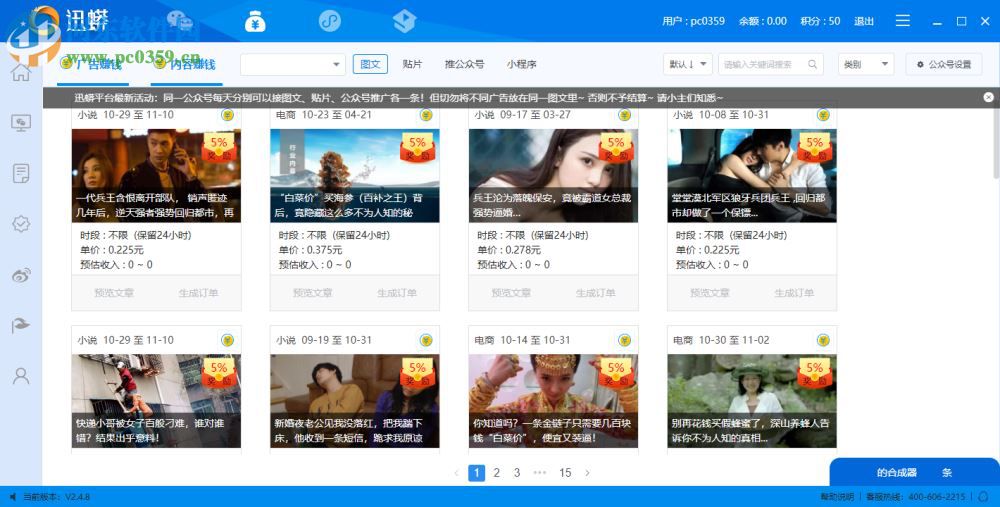This screenshot has width=1000, height=507.
Task: Switch to the 内容赚钱 tab
Action: click(x=186, y=64)
